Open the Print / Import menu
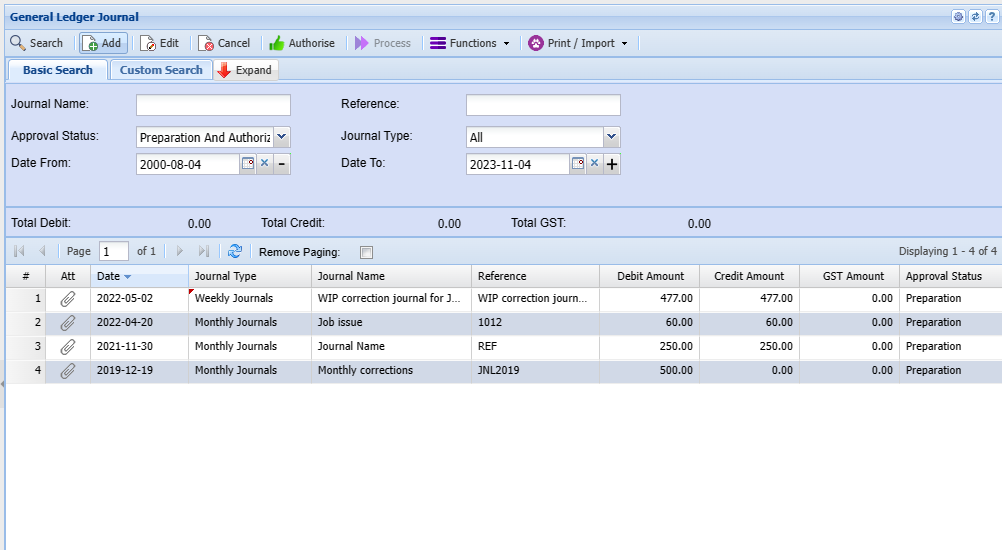Screen dimensions: 1002x550 click(578, 43)
